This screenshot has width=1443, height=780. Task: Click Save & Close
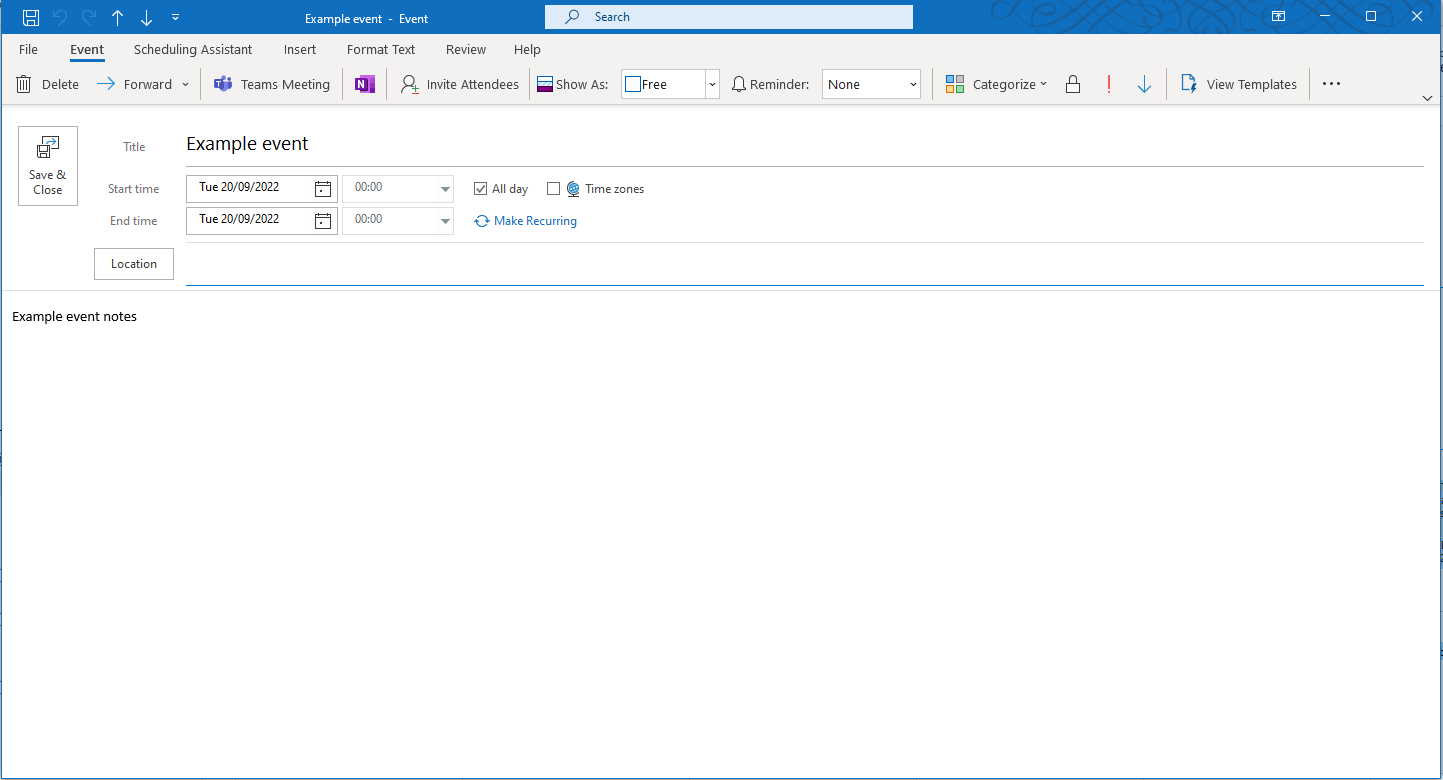[48, 166]
